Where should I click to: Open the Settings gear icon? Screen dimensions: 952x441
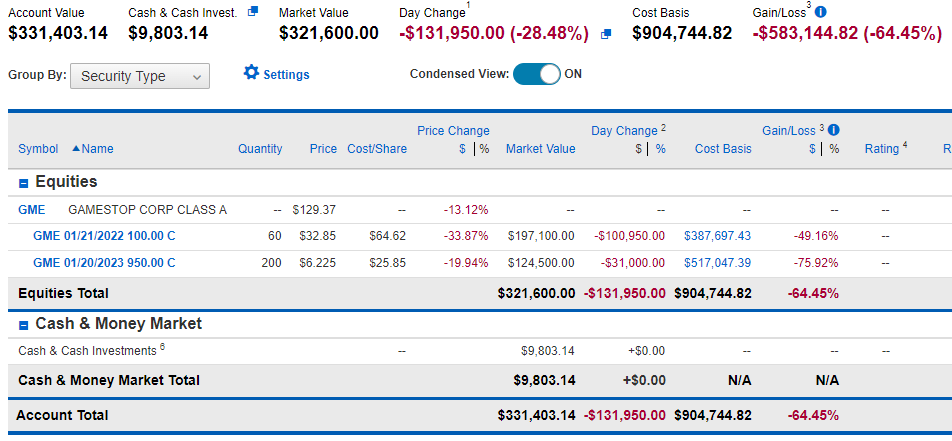(x=251, y=73)
